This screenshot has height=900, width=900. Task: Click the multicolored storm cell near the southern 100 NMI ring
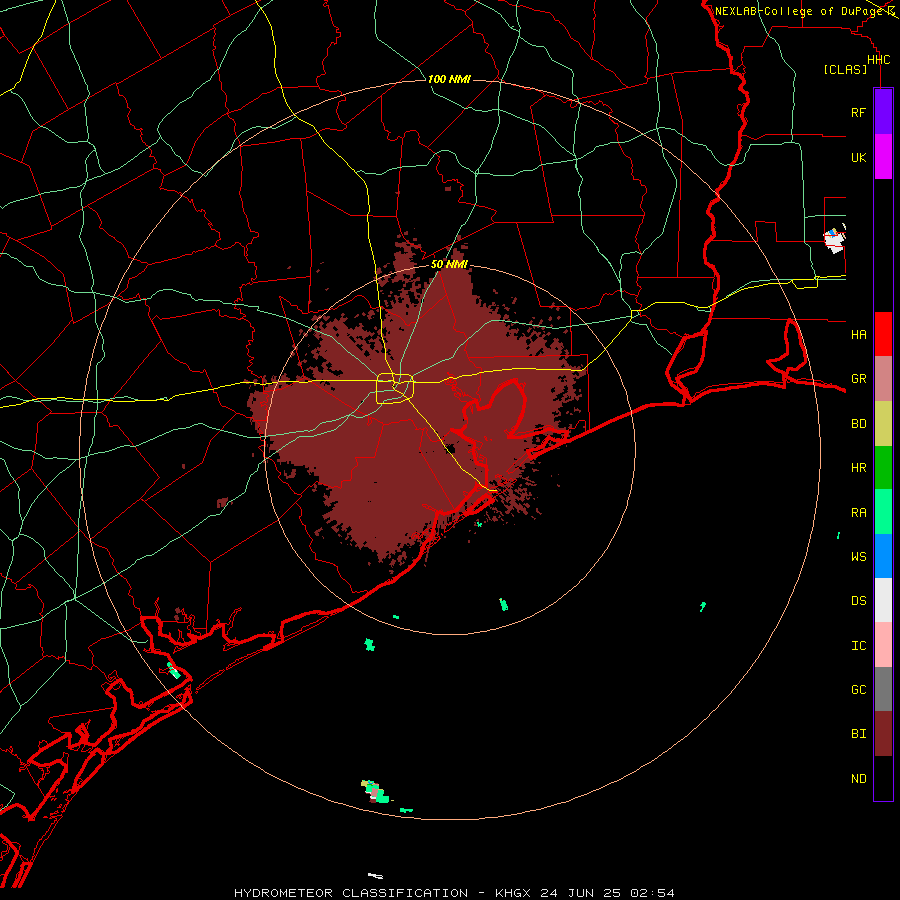coord(375,791)
